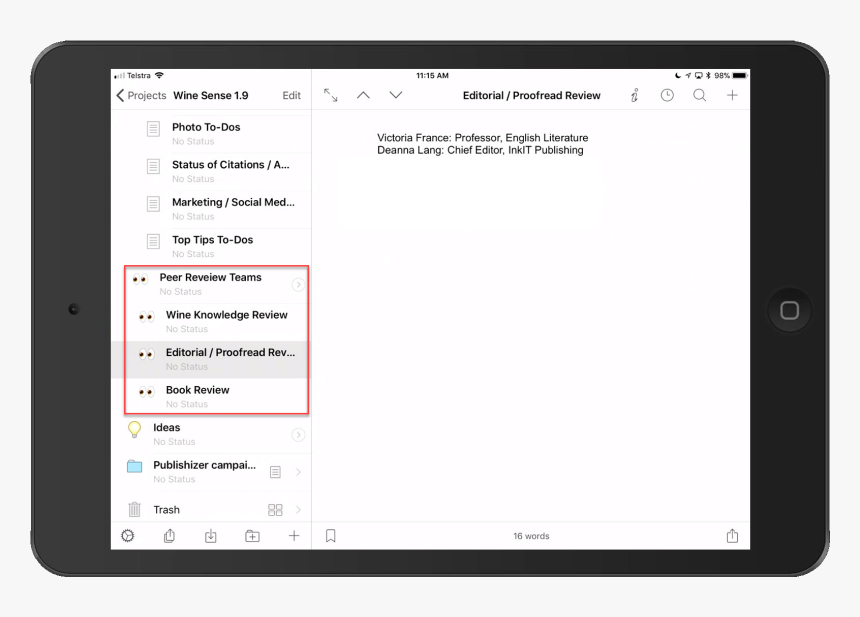Open Wine Knowledge Review document
This screenshot has height=617, width=860.
pyautogui.click(x=211, y=321)
